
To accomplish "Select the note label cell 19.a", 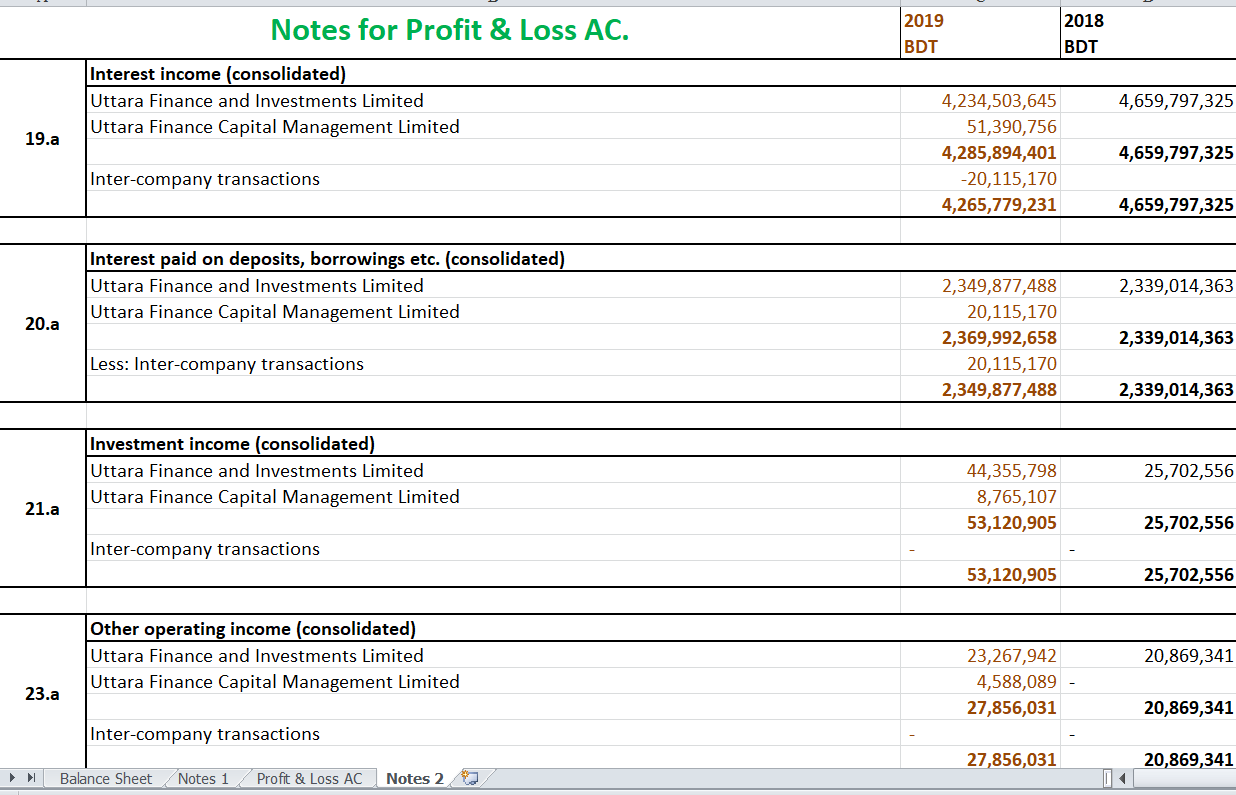I will (x=41, y=139).
